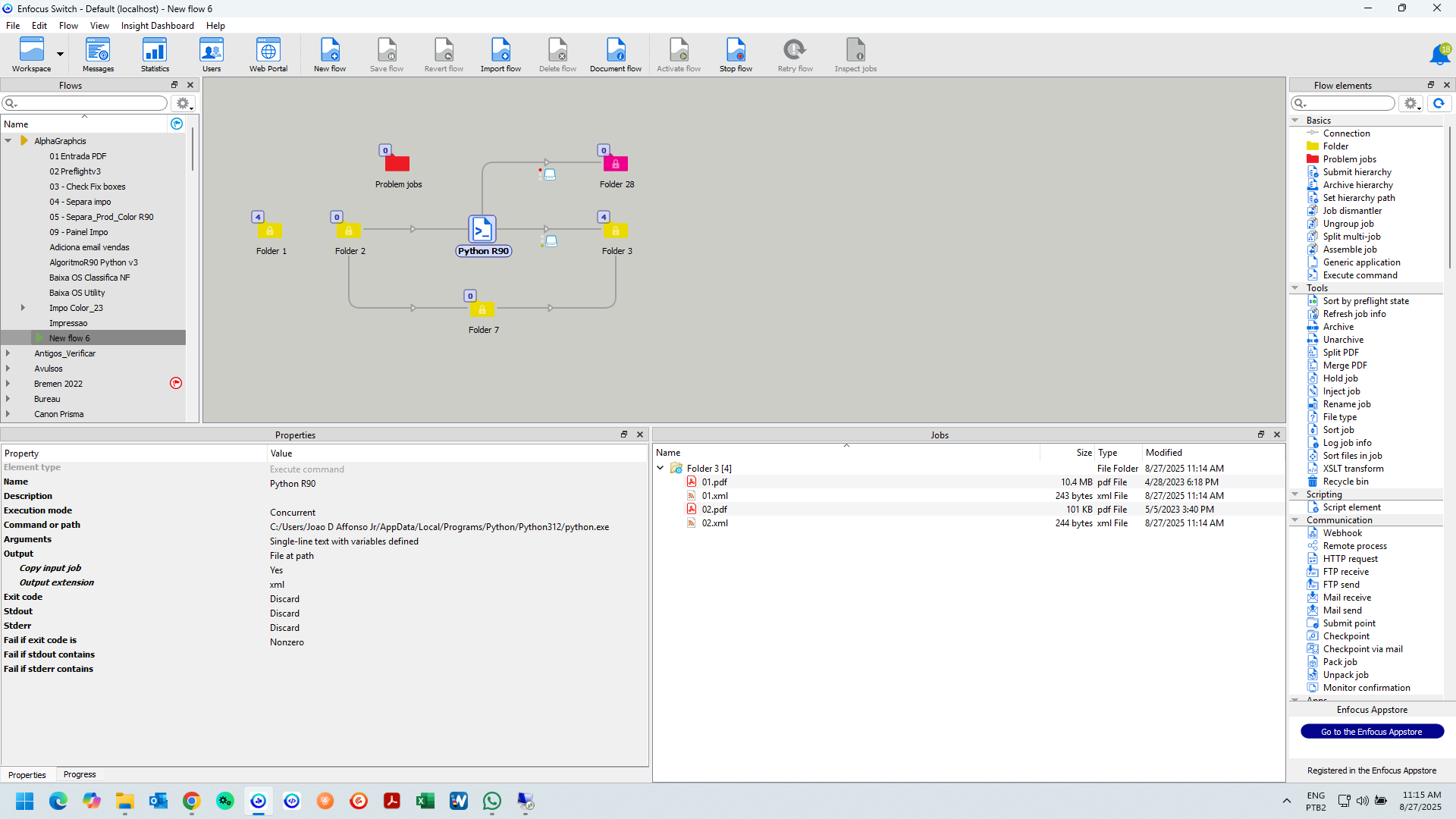1456x819 pixels.
Task: Switch to the Properties tab
Action: [x=27, y=774]
